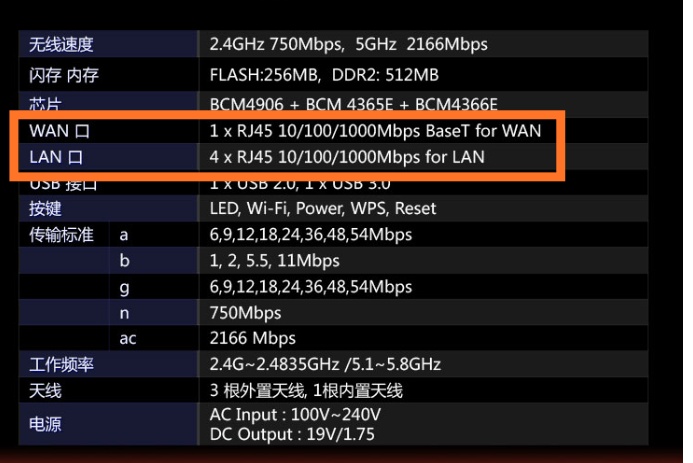Select the FLASH:256MB memory value
The image size is (693, 463).
[x=264, y=75]
